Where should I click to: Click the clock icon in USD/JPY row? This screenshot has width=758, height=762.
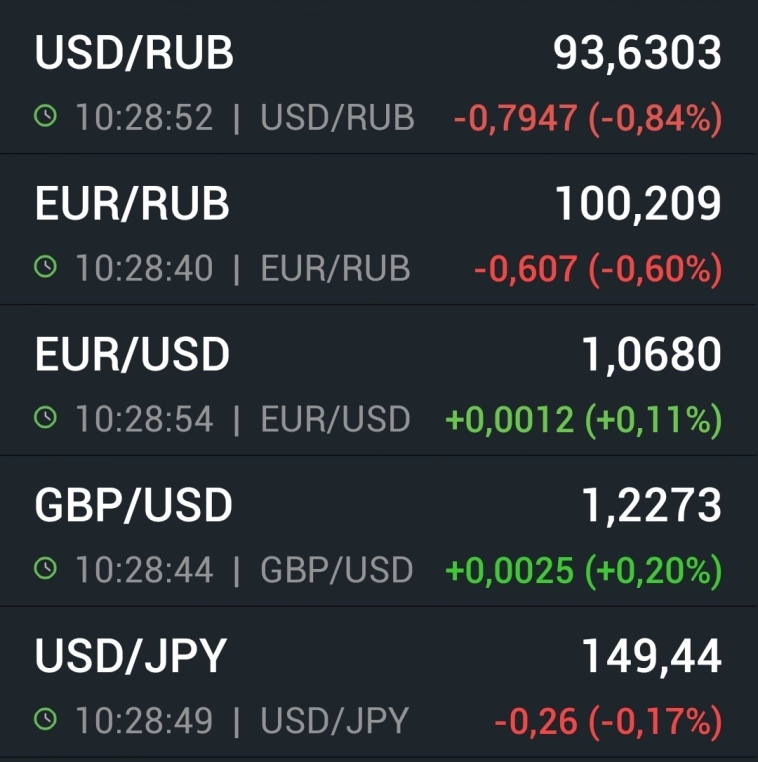tap(45, 720)
